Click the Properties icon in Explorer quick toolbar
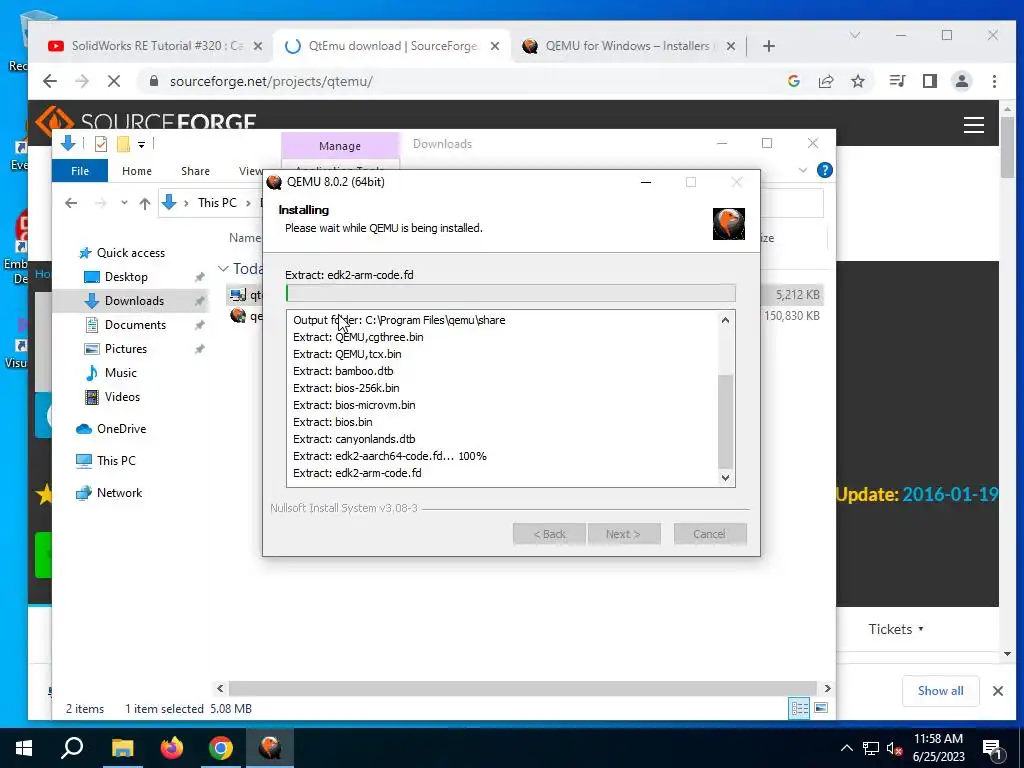This screenshot has height=768, width=1024. [101, 144]
